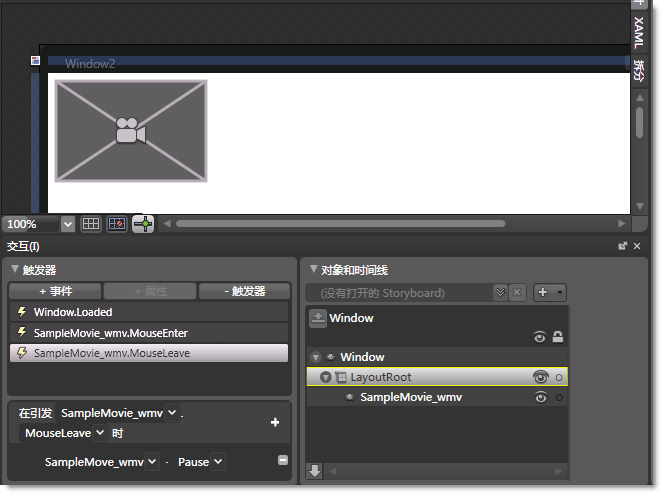662x494 pixels.
Task: Click the small icon beside Window tree node
Action: click(330, 357)
